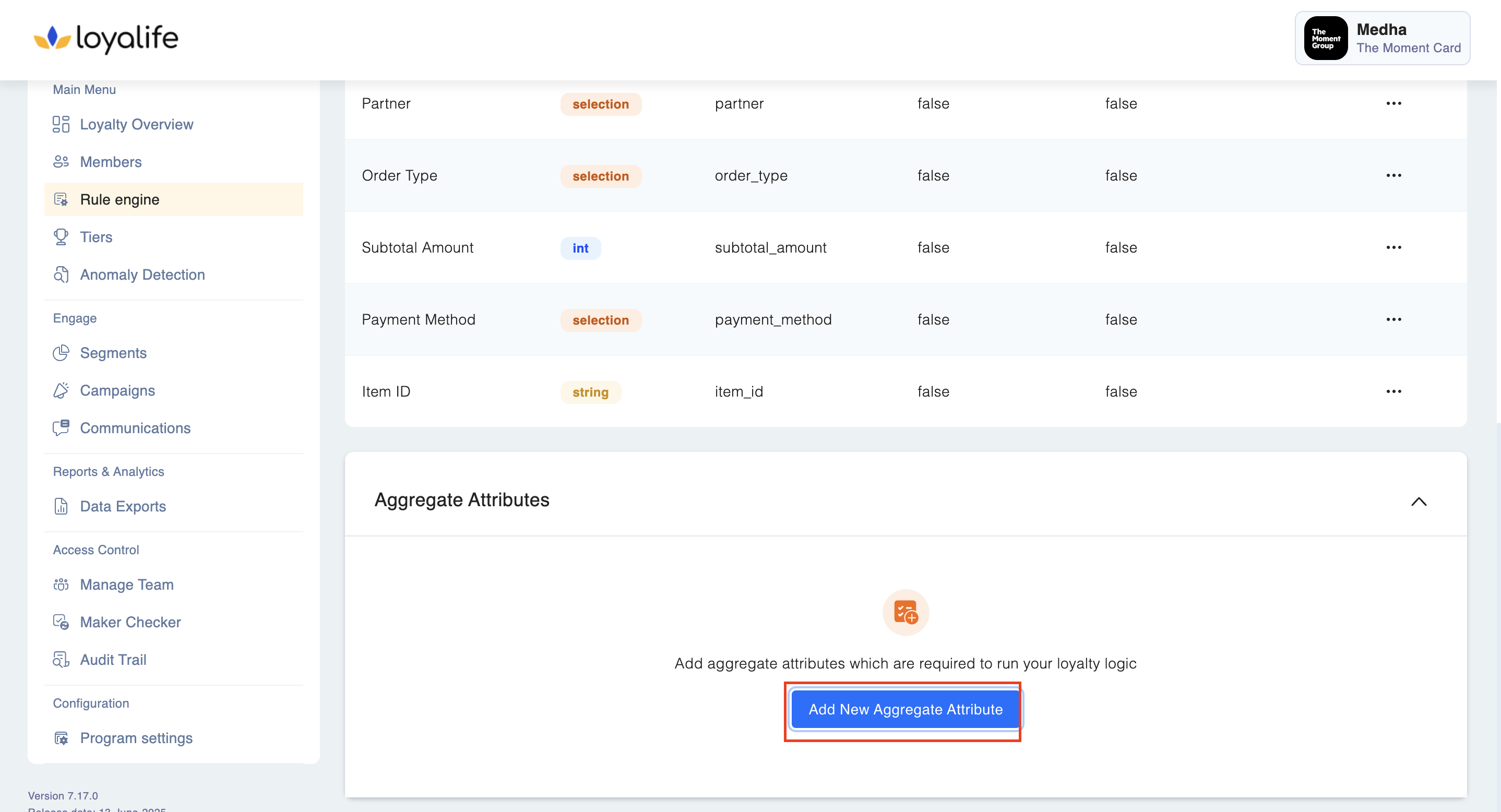Click the Campaigns party icon
Viewport: 1501px width, 812px height.
tap(61, 390)
